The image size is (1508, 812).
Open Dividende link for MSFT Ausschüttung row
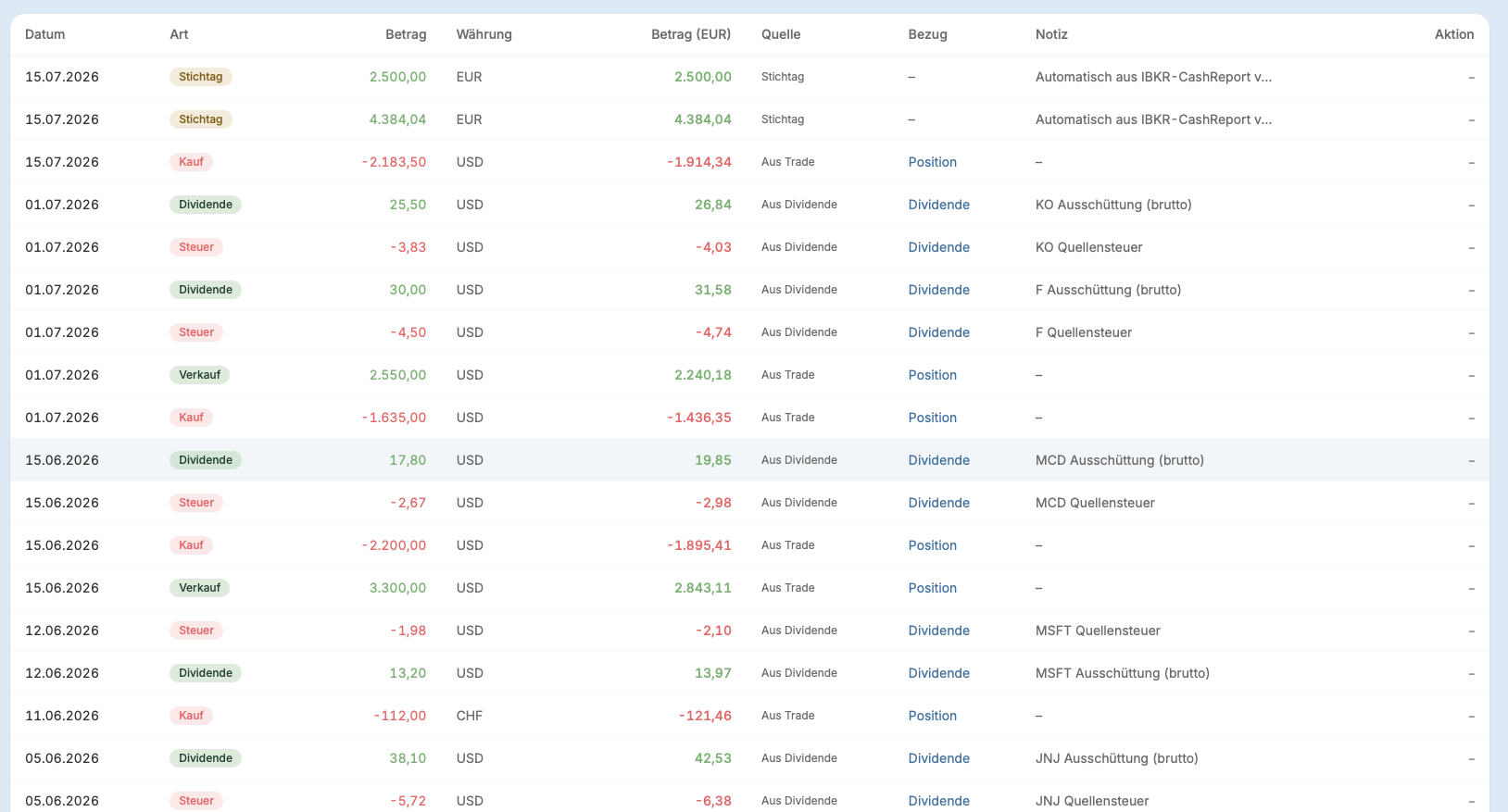pyautogui.click(x=938, y=673)
